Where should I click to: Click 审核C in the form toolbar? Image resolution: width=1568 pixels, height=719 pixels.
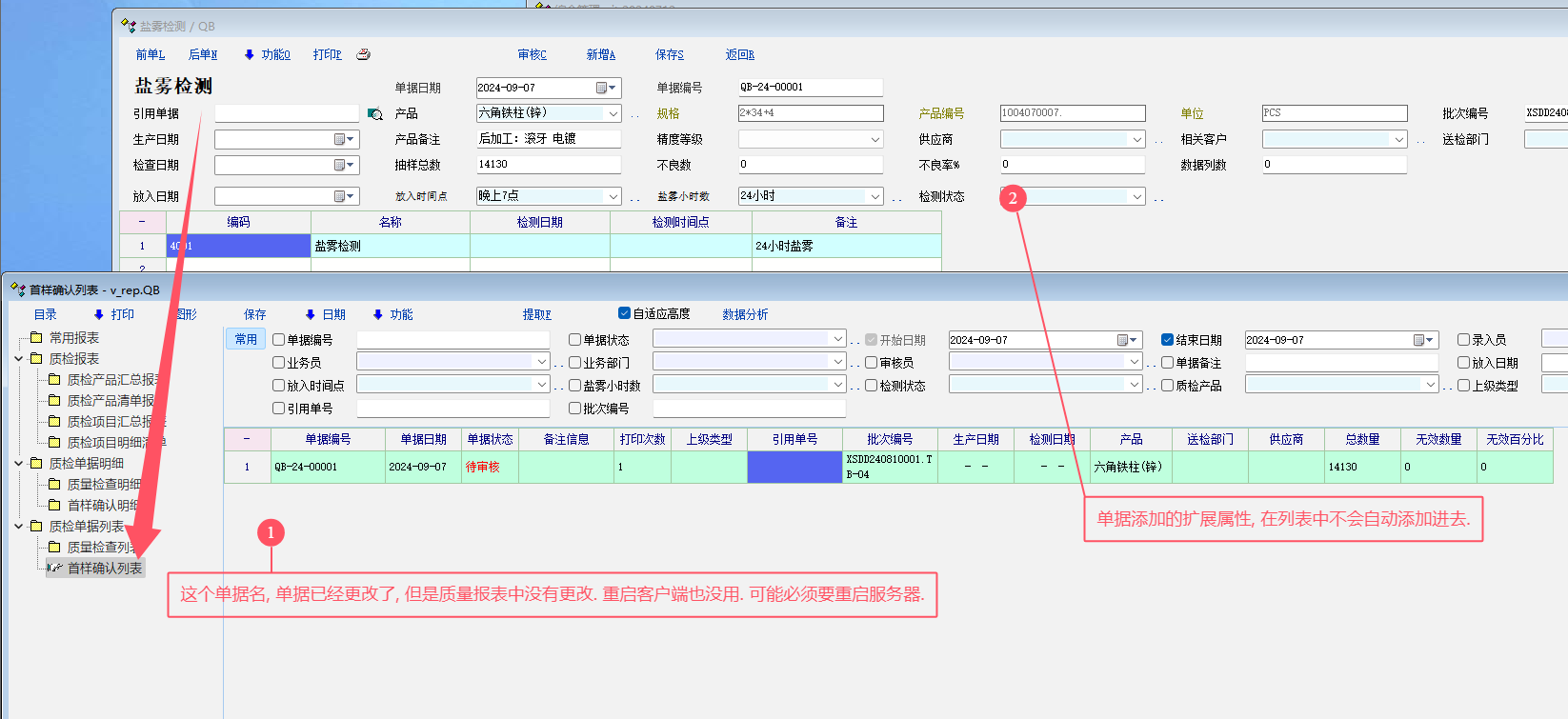[532, 55]
